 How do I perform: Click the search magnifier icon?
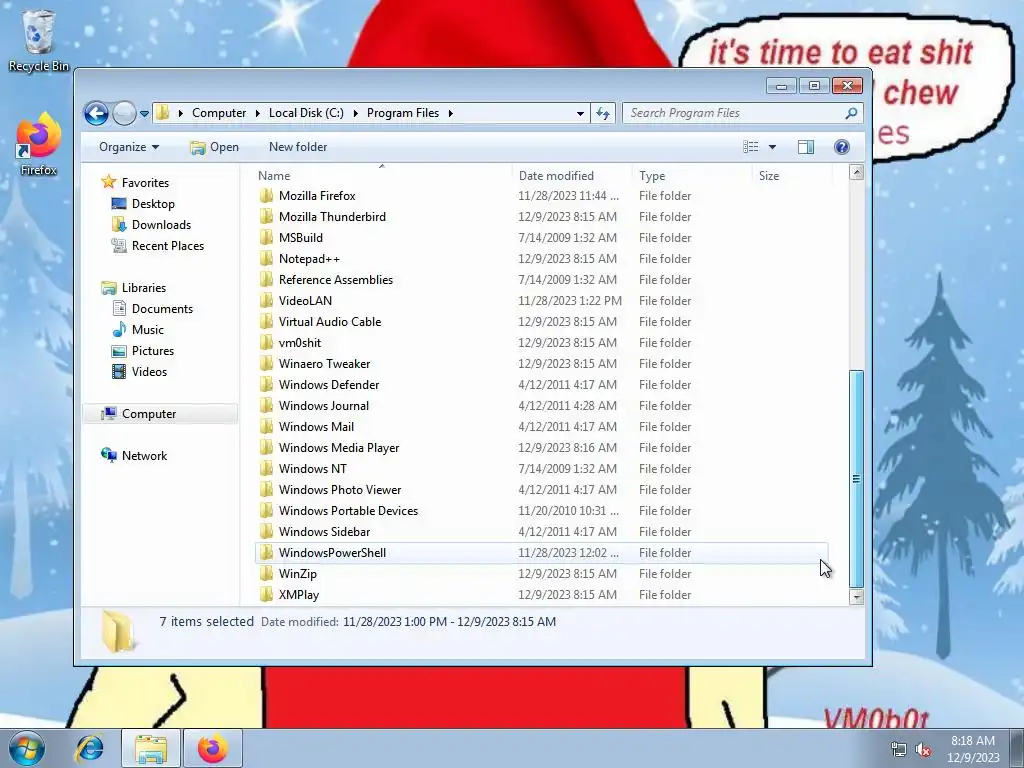851,113
